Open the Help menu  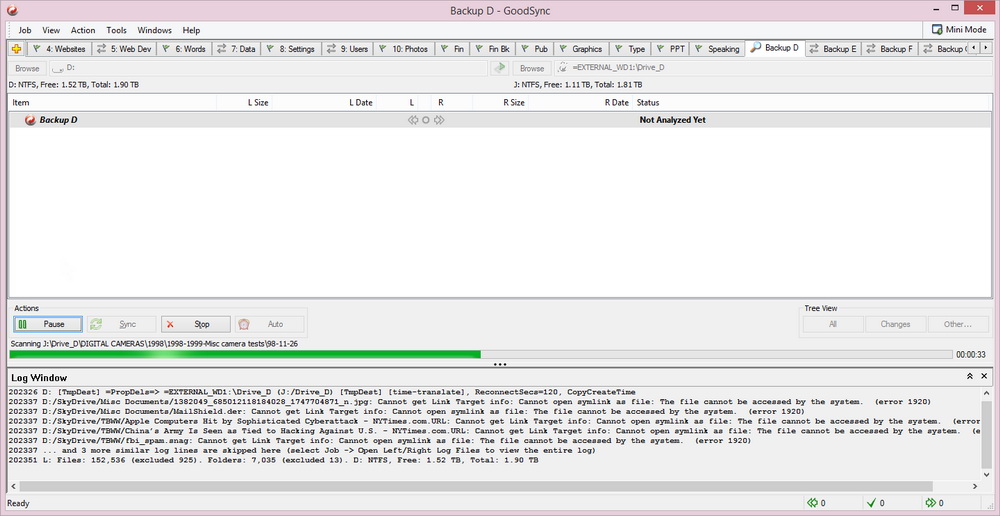click(x=191, y=30)
